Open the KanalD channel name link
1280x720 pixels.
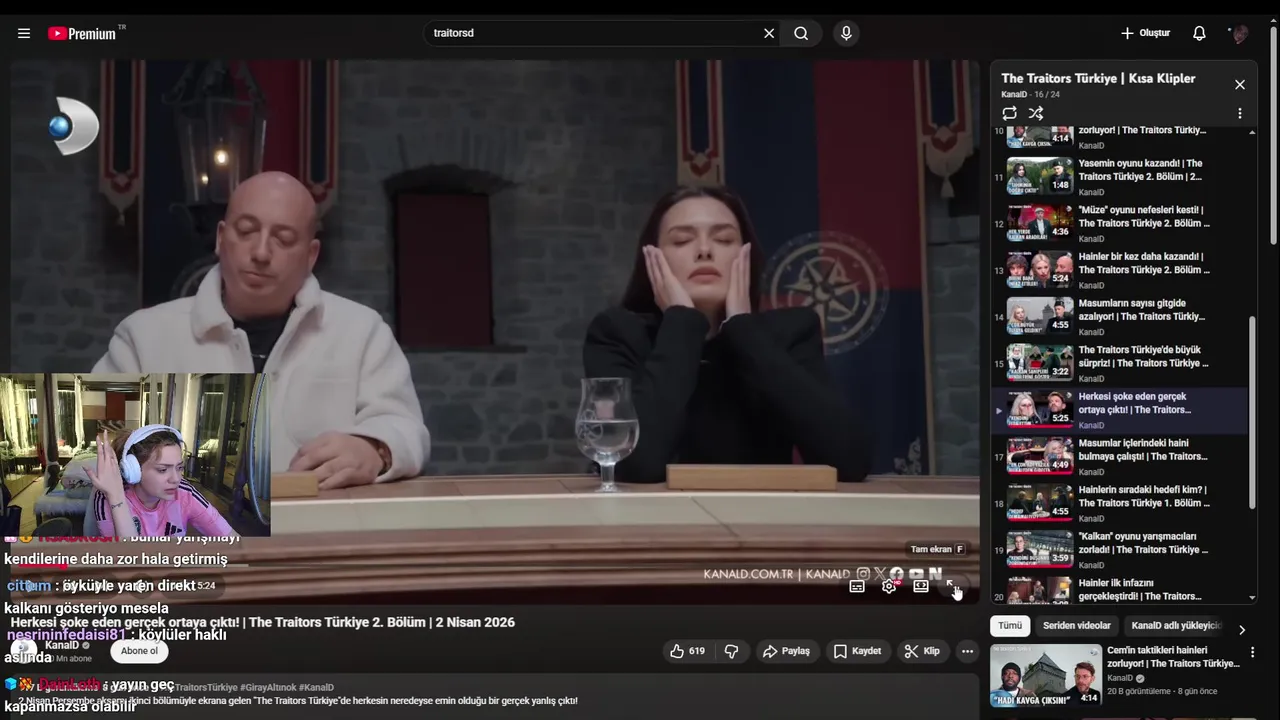pos(61,645)
